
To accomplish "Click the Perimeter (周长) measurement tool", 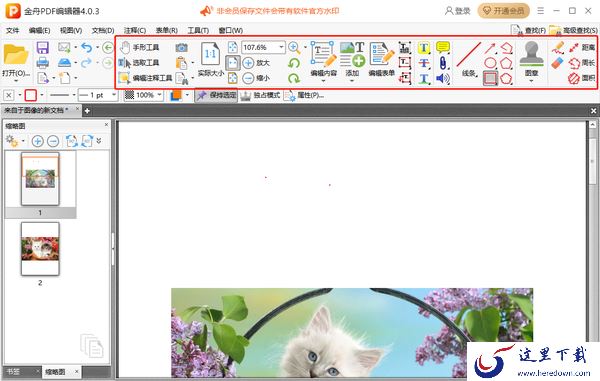I will pos(582,63).
